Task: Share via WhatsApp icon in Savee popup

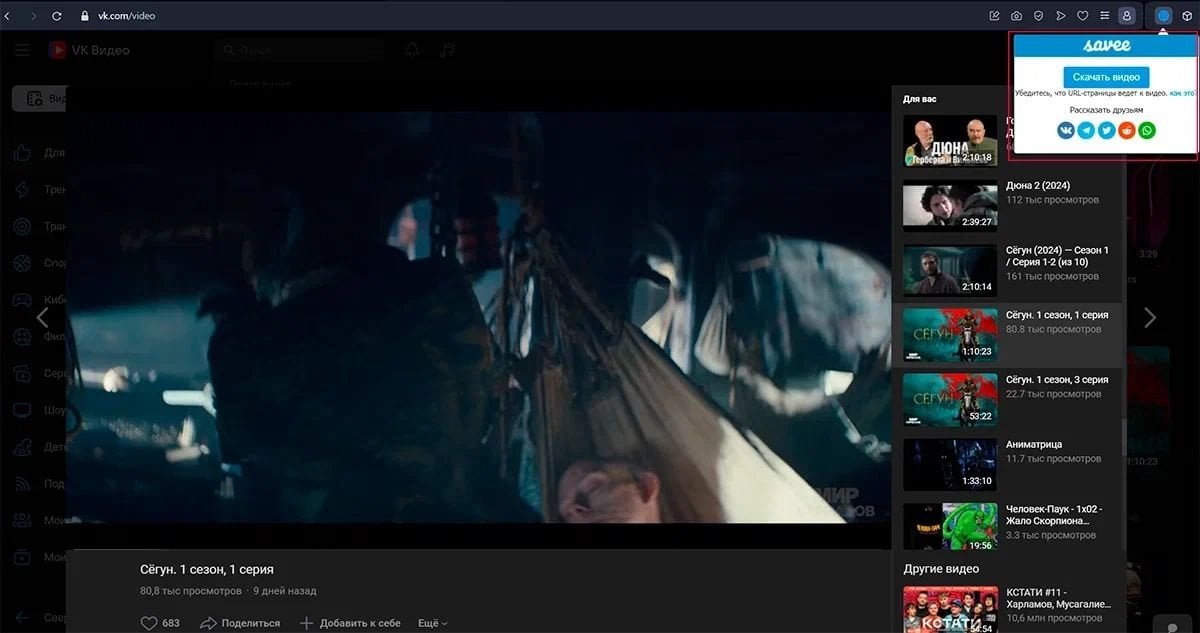Action: pos(1146,130)
